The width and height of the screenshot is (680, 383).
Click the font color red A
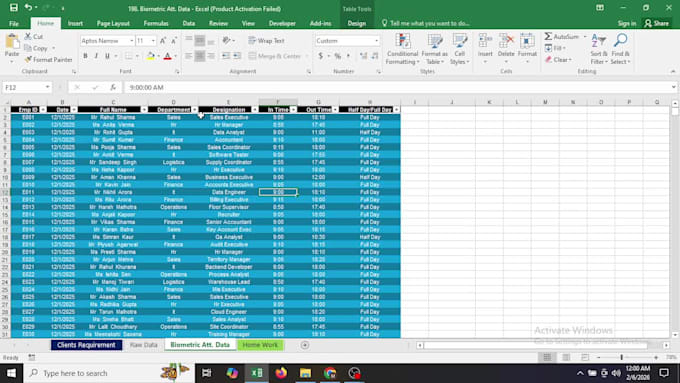pyautogui.click(x=167, y=56)
